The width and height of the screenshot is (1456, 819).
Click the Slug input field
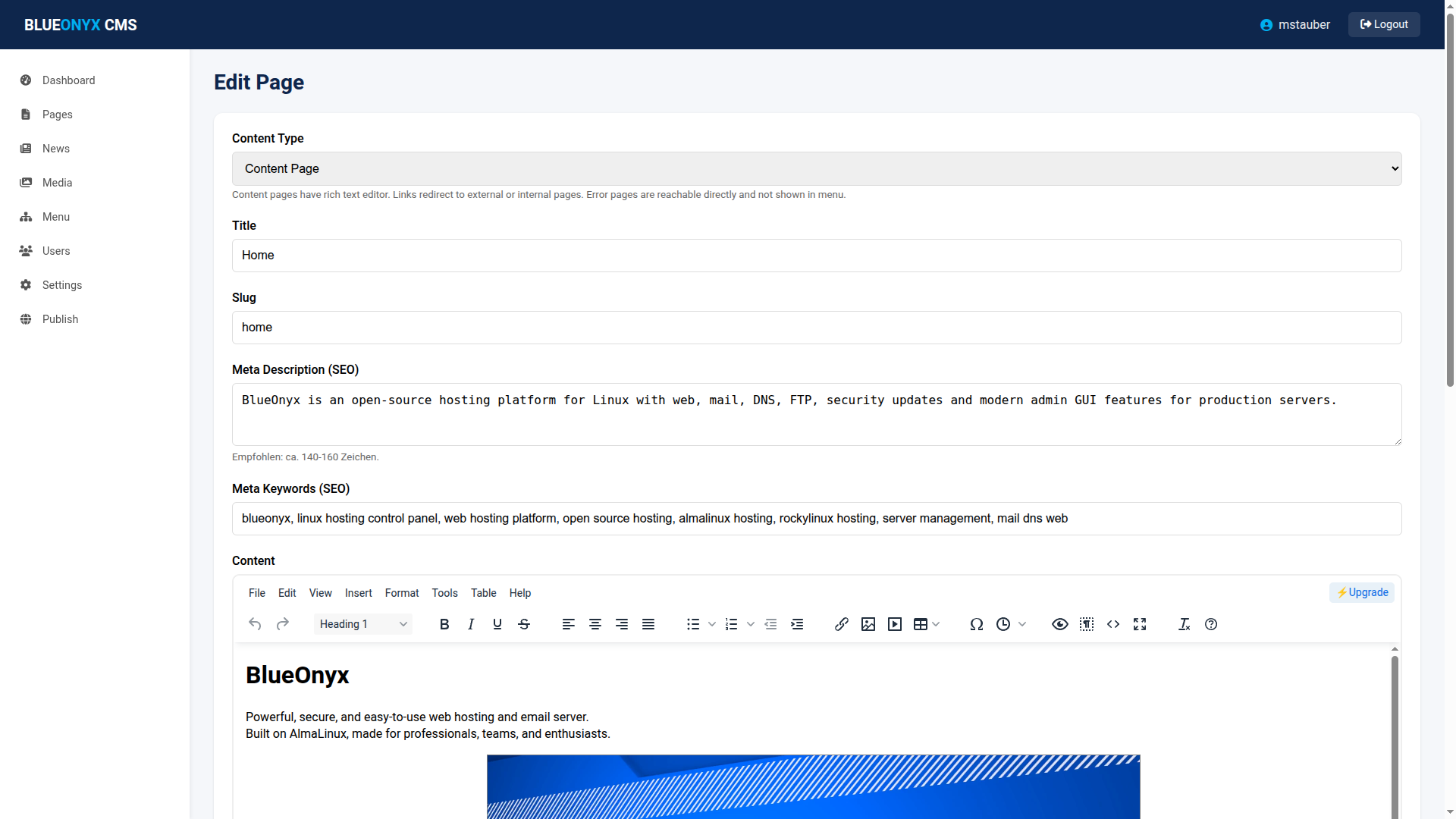pos(816,328)
